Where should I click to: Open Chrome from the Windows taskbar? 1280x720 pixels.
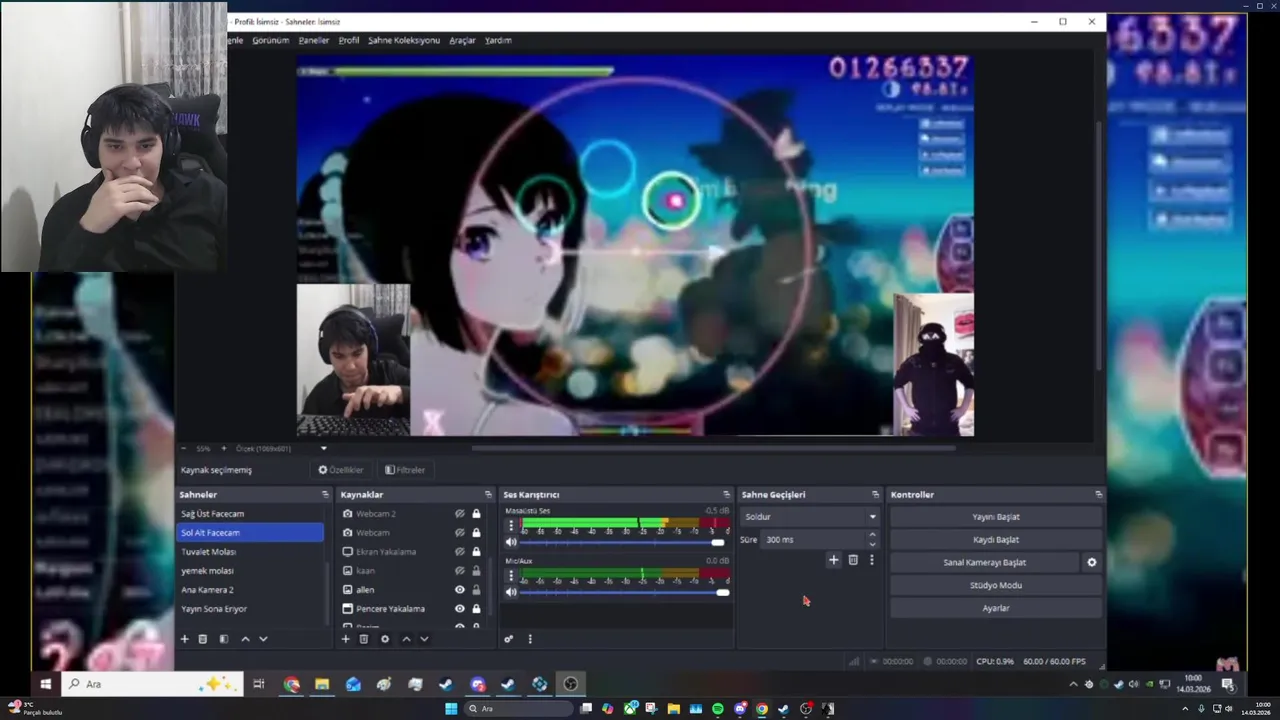[291, 684]
